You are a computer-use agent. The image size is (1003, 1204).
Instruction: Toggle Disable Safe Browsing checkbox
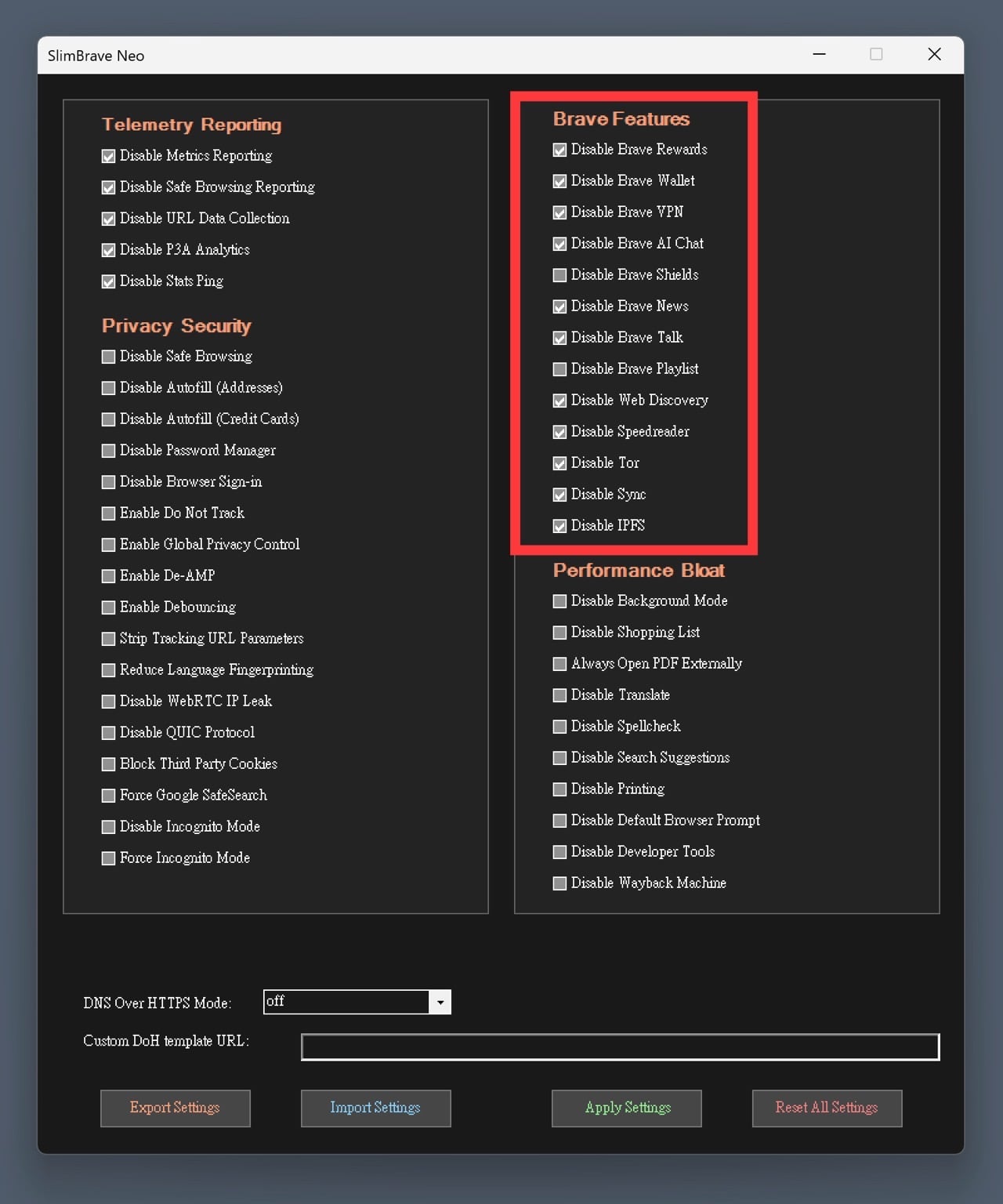coord(109,357)
